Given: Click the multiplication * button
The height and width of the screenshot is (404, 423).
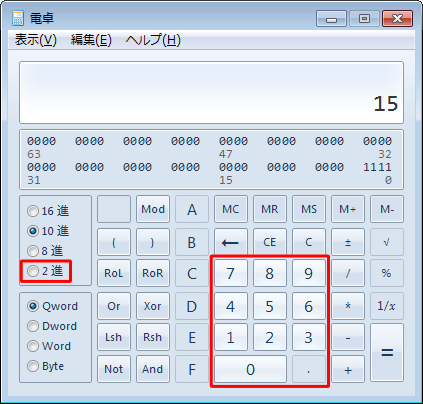Looking at the screenshot, I should pyautogui.click(x=348, y=306).
